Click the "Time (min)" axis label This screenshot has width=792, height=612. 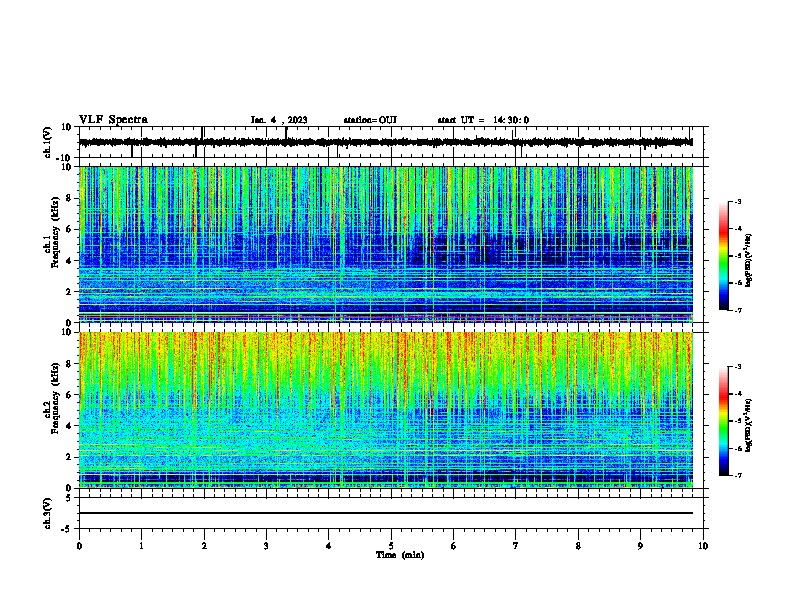[x=400, y=555]
